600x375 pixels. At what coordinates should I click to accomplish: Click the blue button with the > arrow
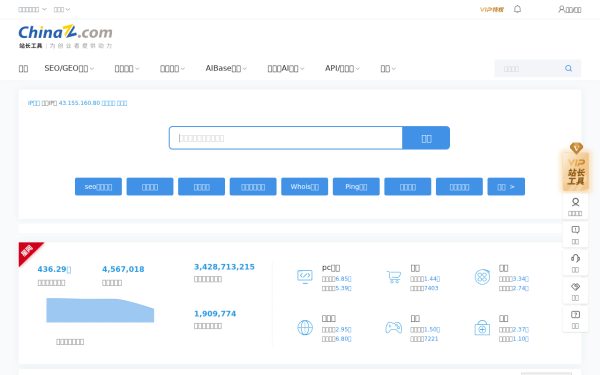tap(506, 187)
